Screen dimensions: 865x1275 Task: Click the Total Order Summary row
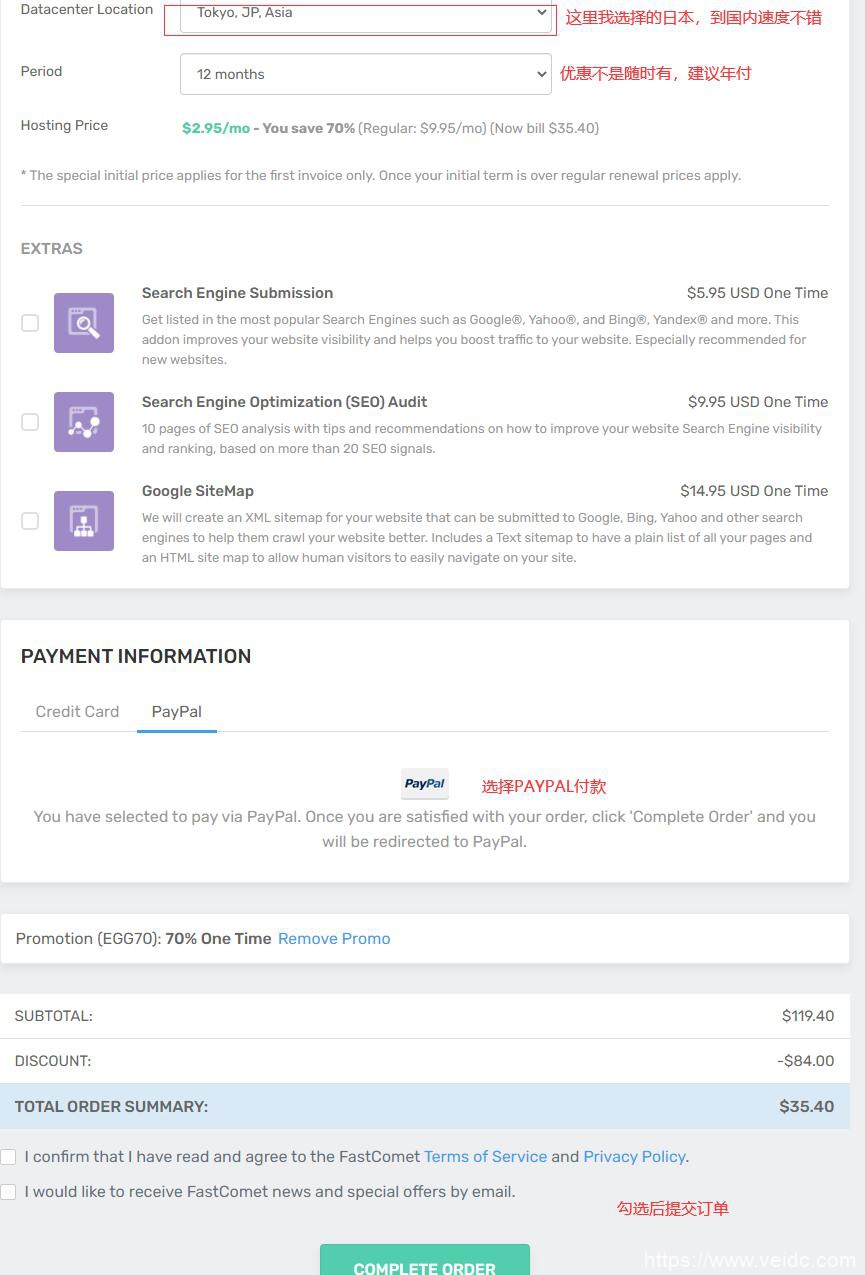(425, 1107)
